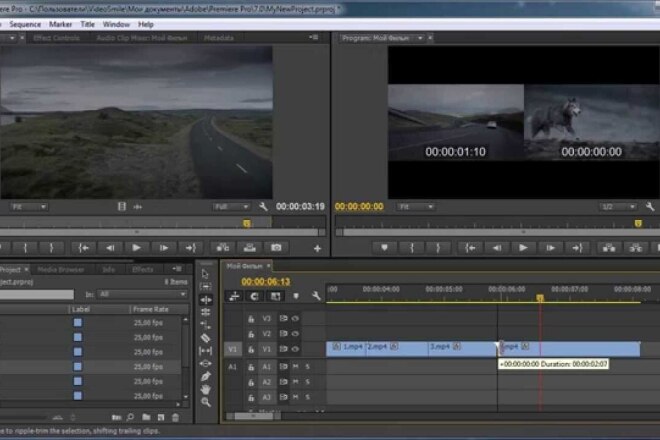Screen dimensions: 660x440
Task: Toggle Linked Selection in timeline header
Action: [x=275, y=296]
